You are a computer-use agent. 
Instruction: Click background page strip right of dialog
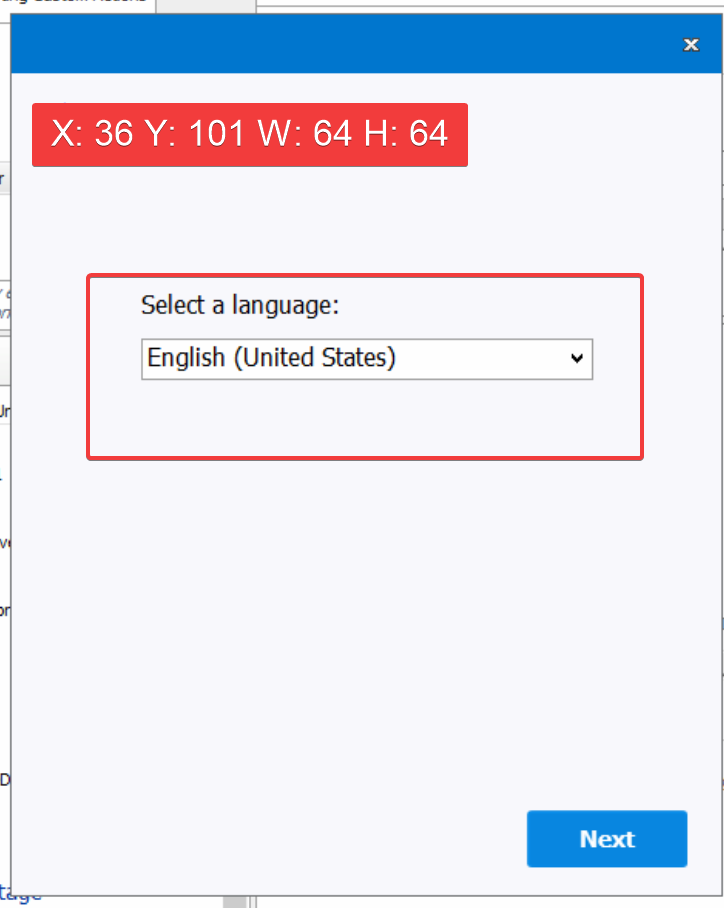tap(720, 500)
